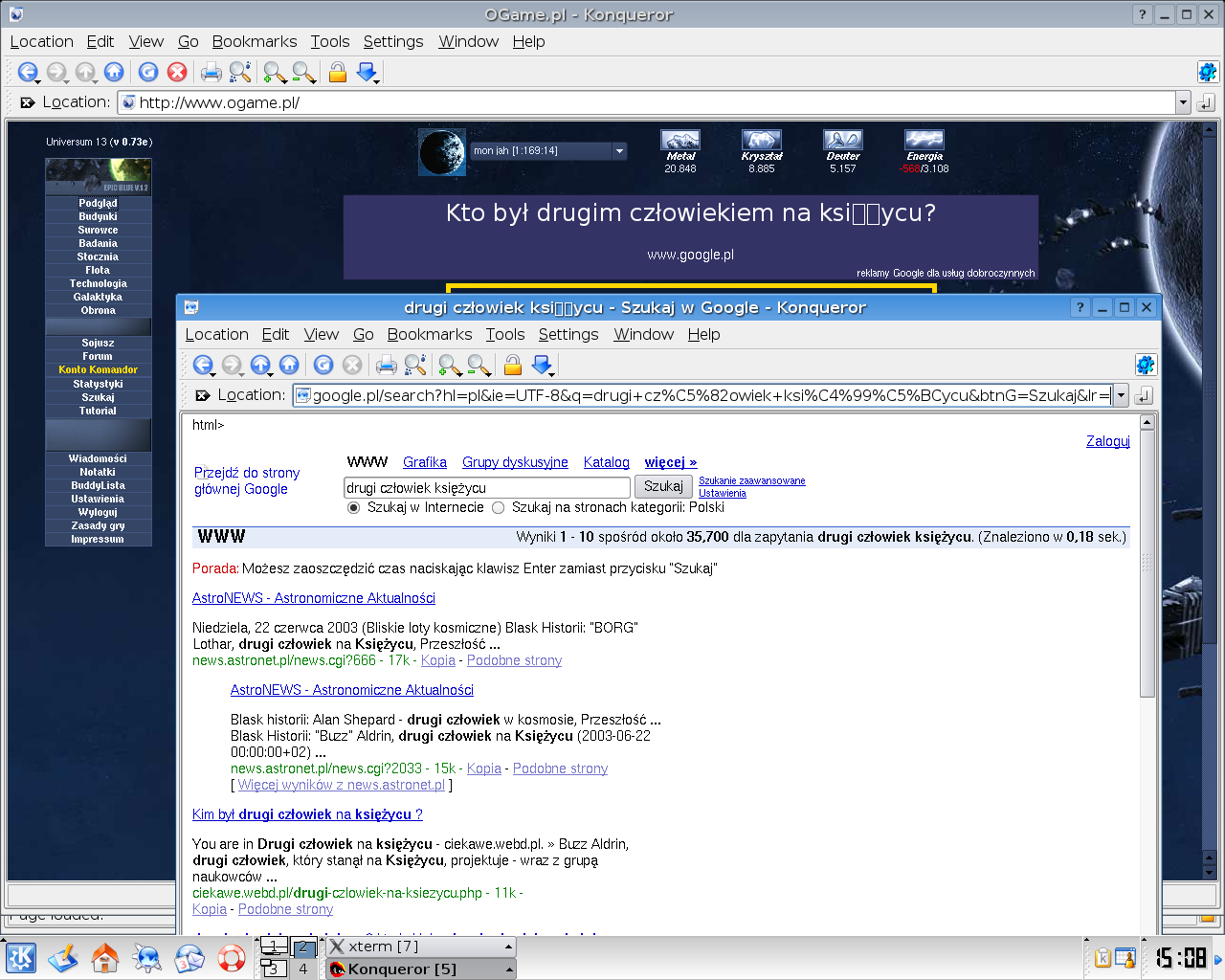Expand the 'mon jah' planet selector dropdown
This screenshot has width=1225, height=980.
point(619,151)
